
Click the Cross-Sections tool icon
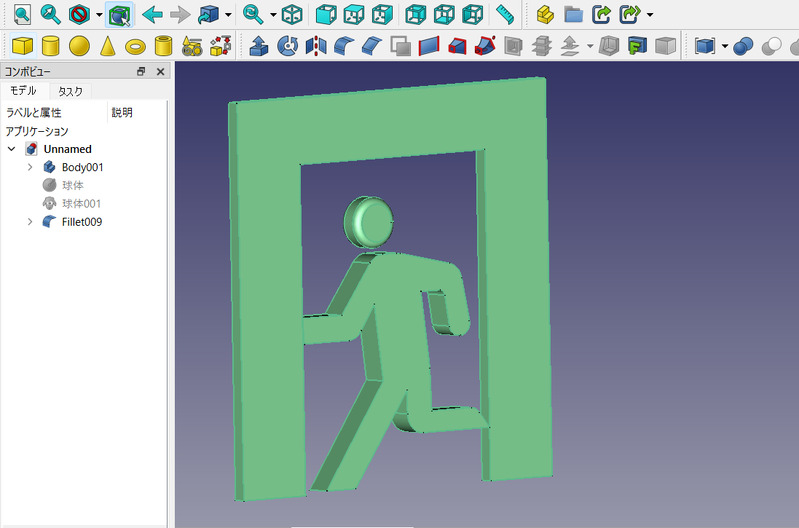(542, 46)
